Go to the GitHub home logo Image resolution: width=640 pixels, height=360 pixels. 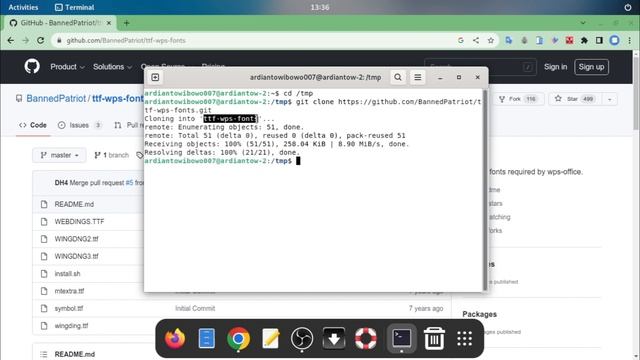(32, 66)
